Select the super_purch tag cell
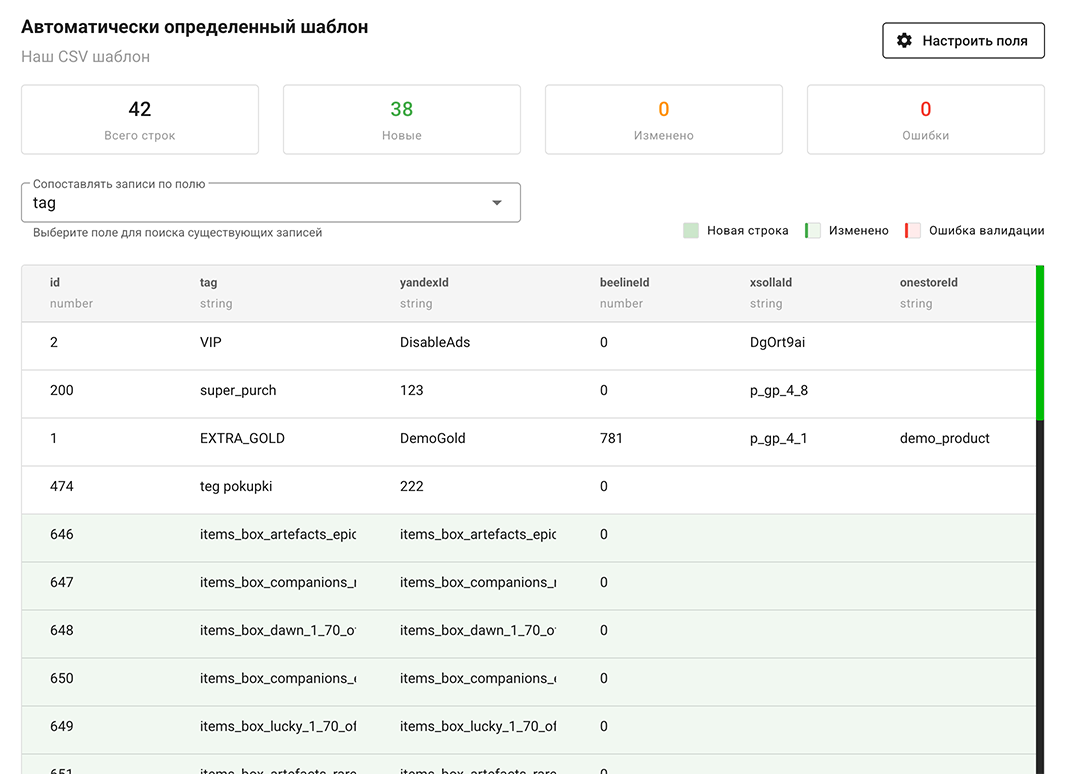Image resolution: width=1066 pixels, height=774 pixels. (238, 391)
